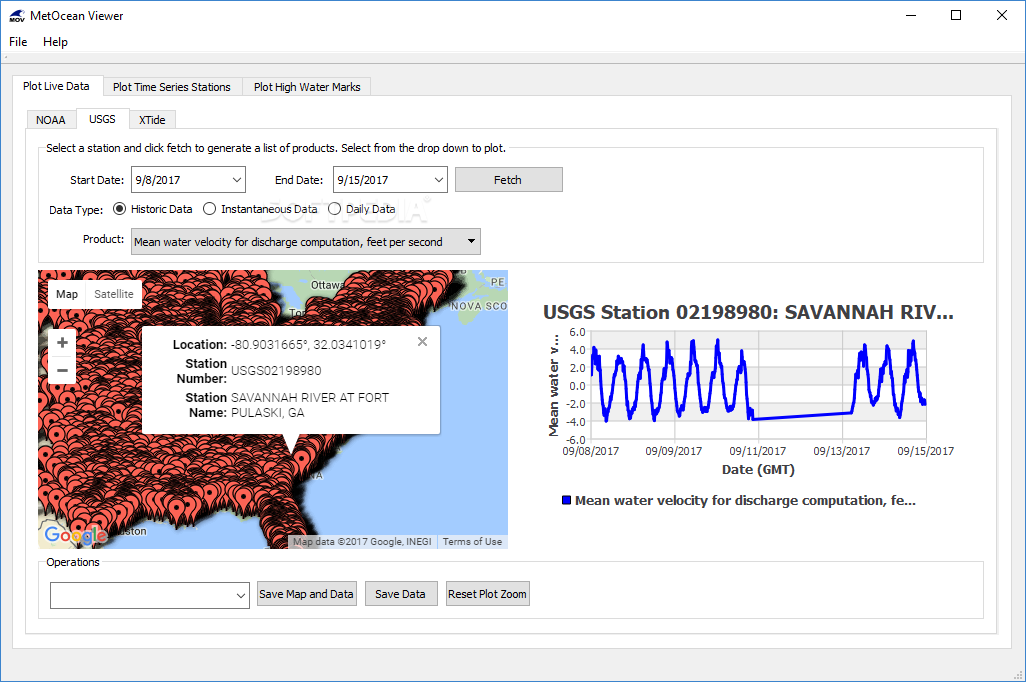Click the Reset Plot Zoom button
This screenshot has height=682, width=1026.
click(x=487, y=594)
